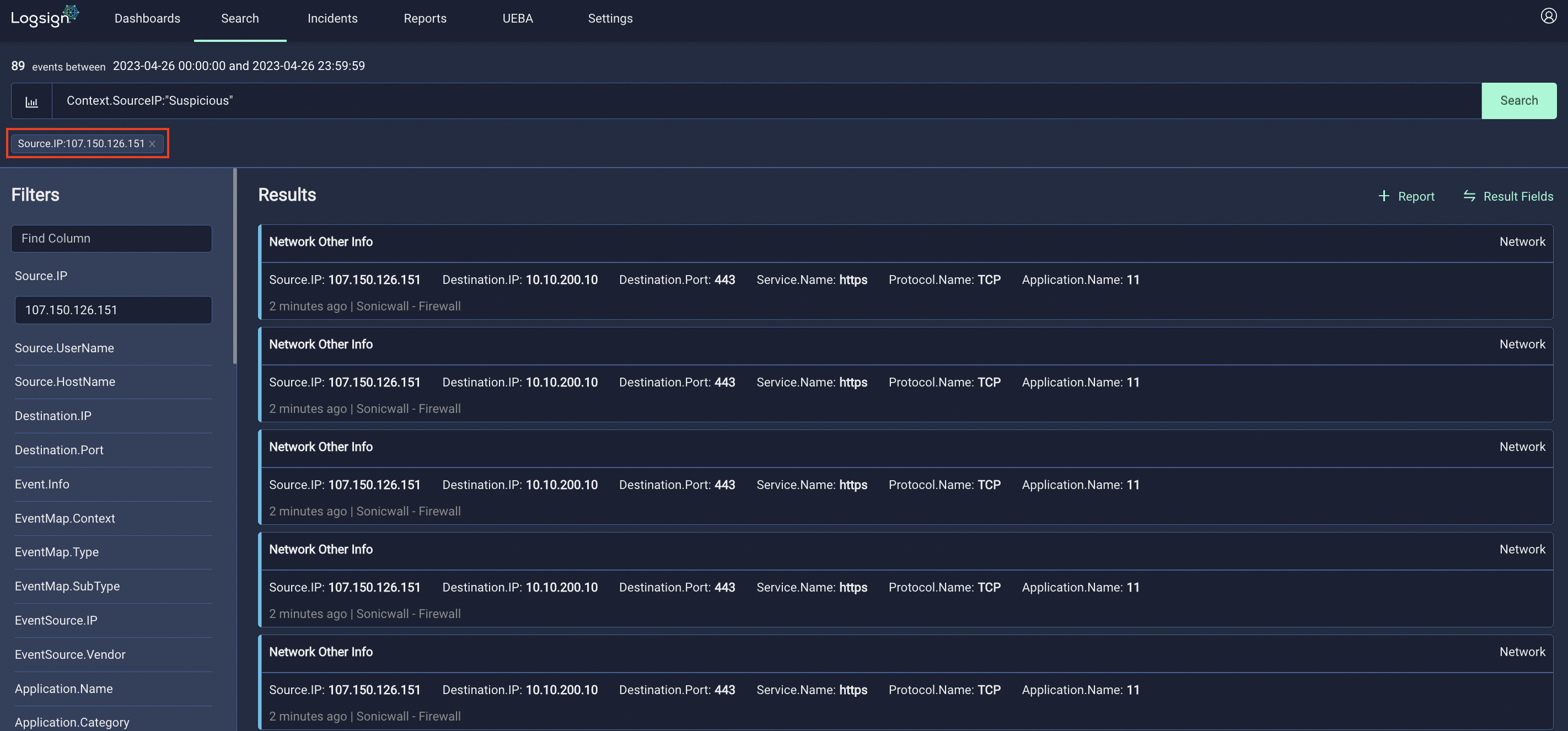Image resolution: width=1568 pixels, height=731 pixels.
Task: Click Destination.Port 443 in first result
Action: tap(724, 280)
